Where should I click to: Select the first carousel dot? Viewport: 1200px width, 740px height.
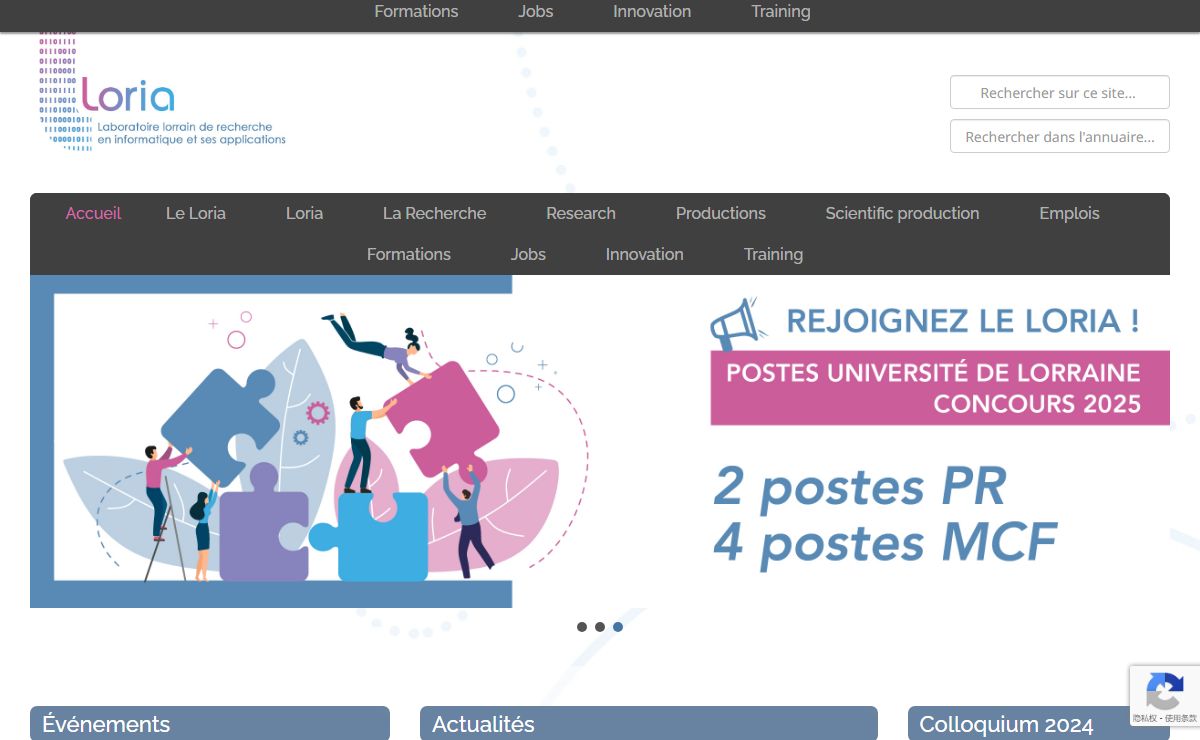[582, 627]
